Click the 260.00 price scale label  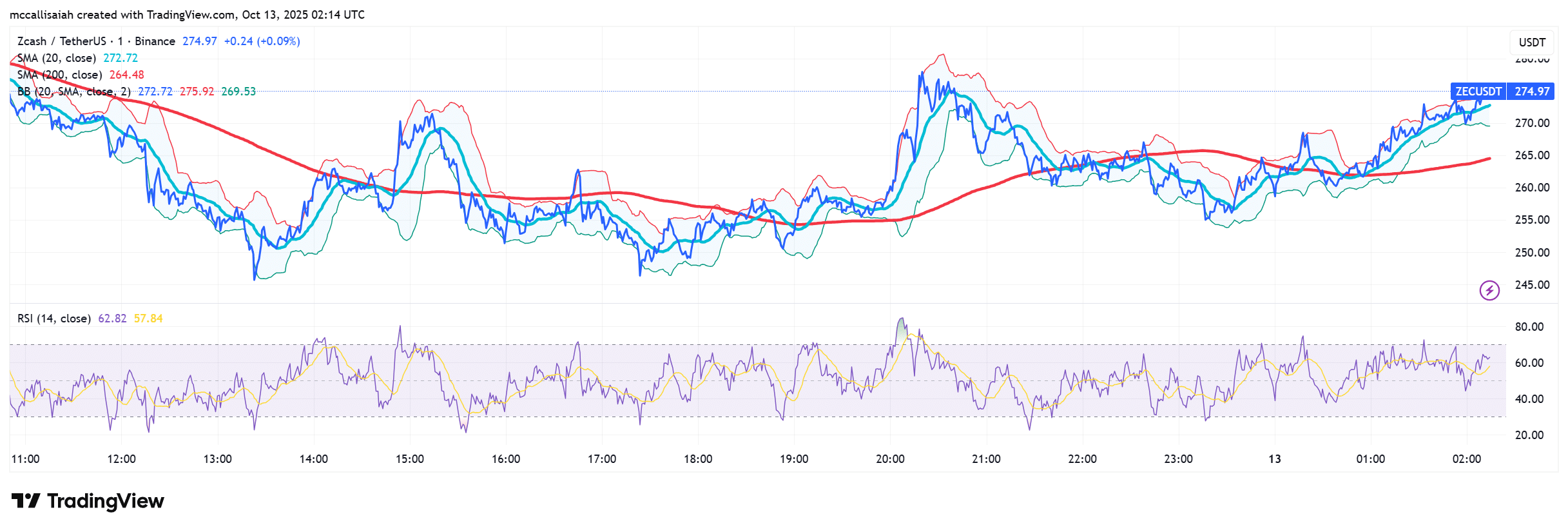pyautogui.click(x=1532, y=188)
